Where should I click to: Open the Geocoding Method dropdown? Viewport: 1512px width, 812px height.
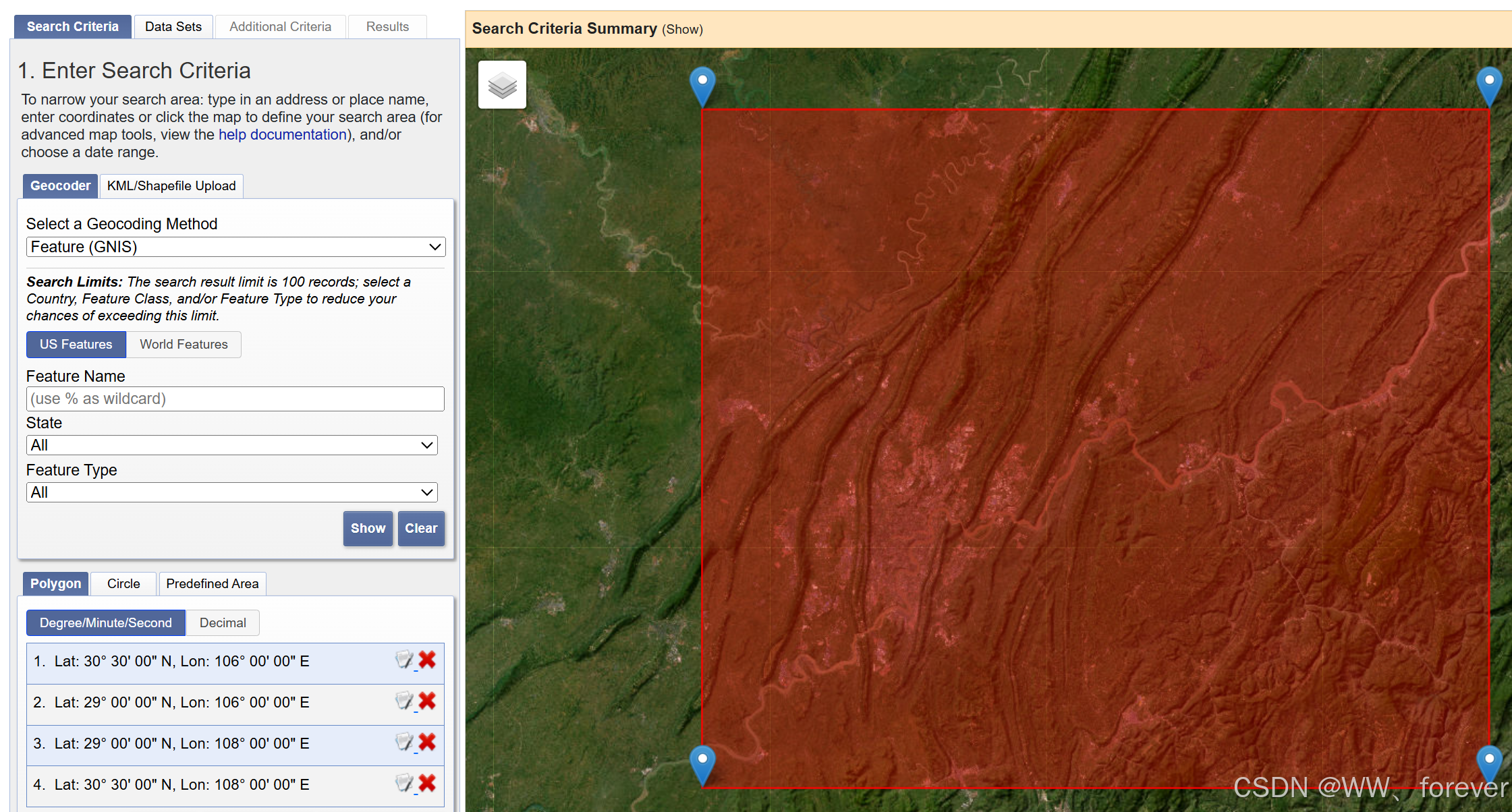pos(235,247)
